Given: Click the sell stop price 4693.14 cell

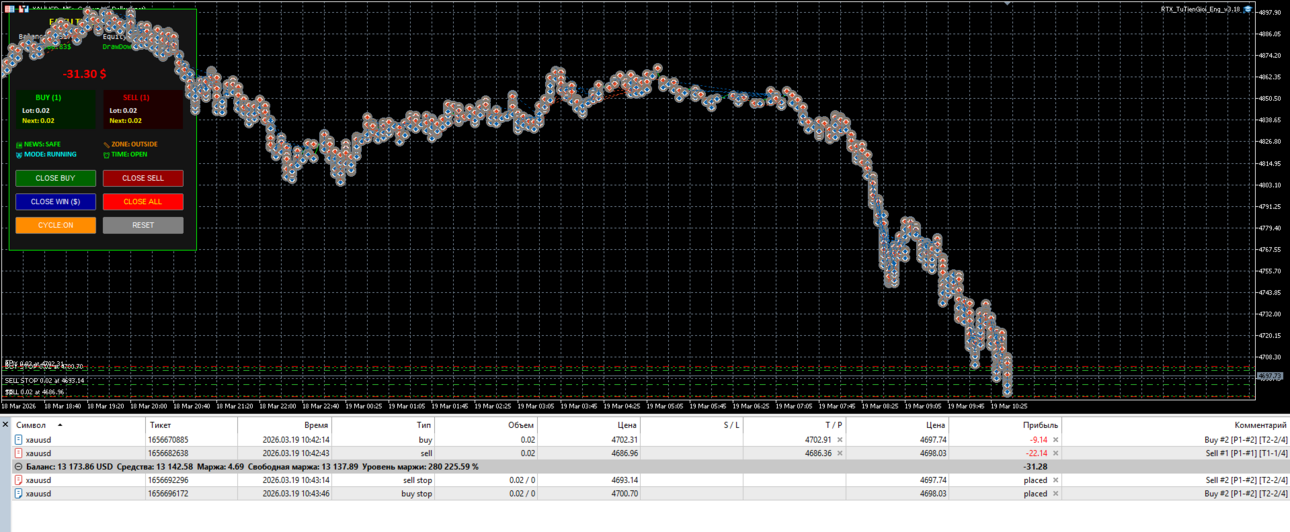Looking at the screenshot, I should 624,480.
